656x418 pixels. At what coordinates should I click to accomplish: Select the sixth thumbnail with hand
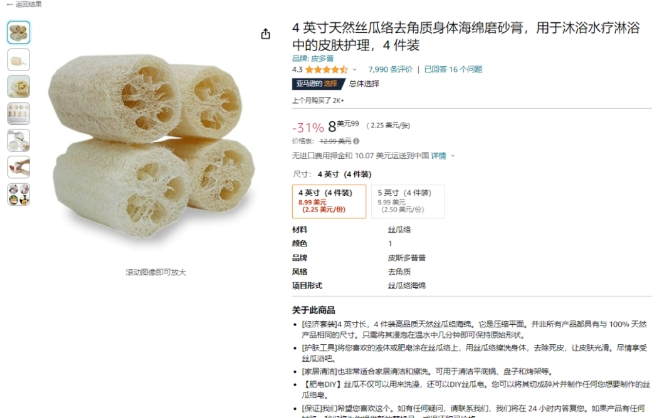tap(18, 167)
